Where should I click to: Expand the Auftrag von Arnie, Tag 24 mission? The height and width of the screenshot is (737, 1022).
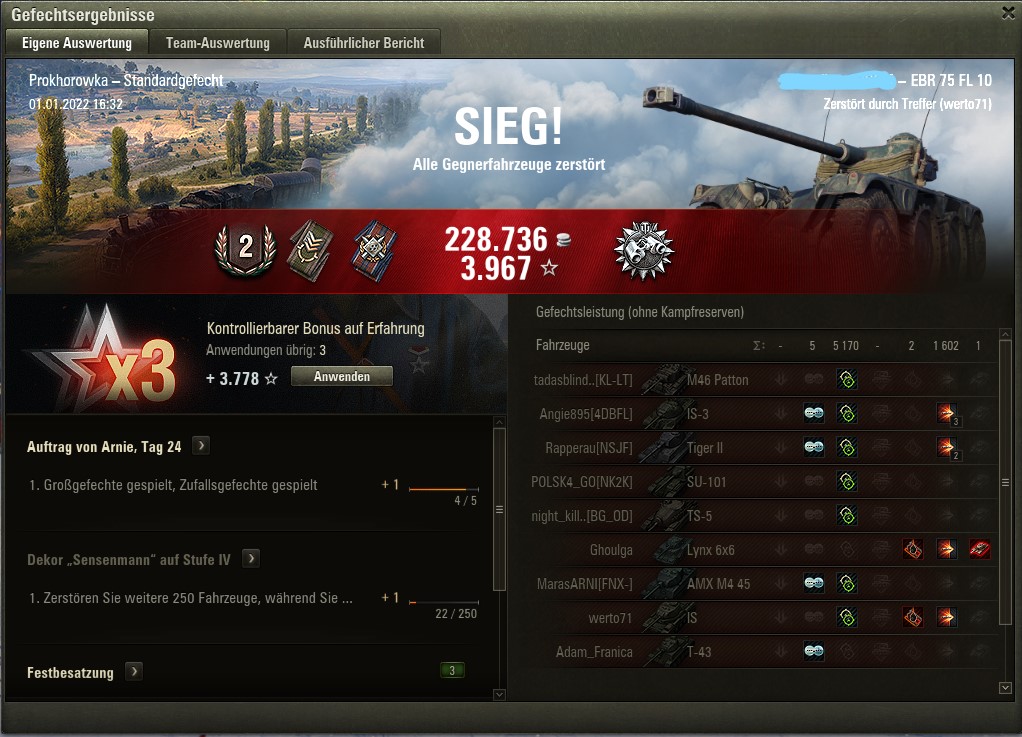pos(201,446)
